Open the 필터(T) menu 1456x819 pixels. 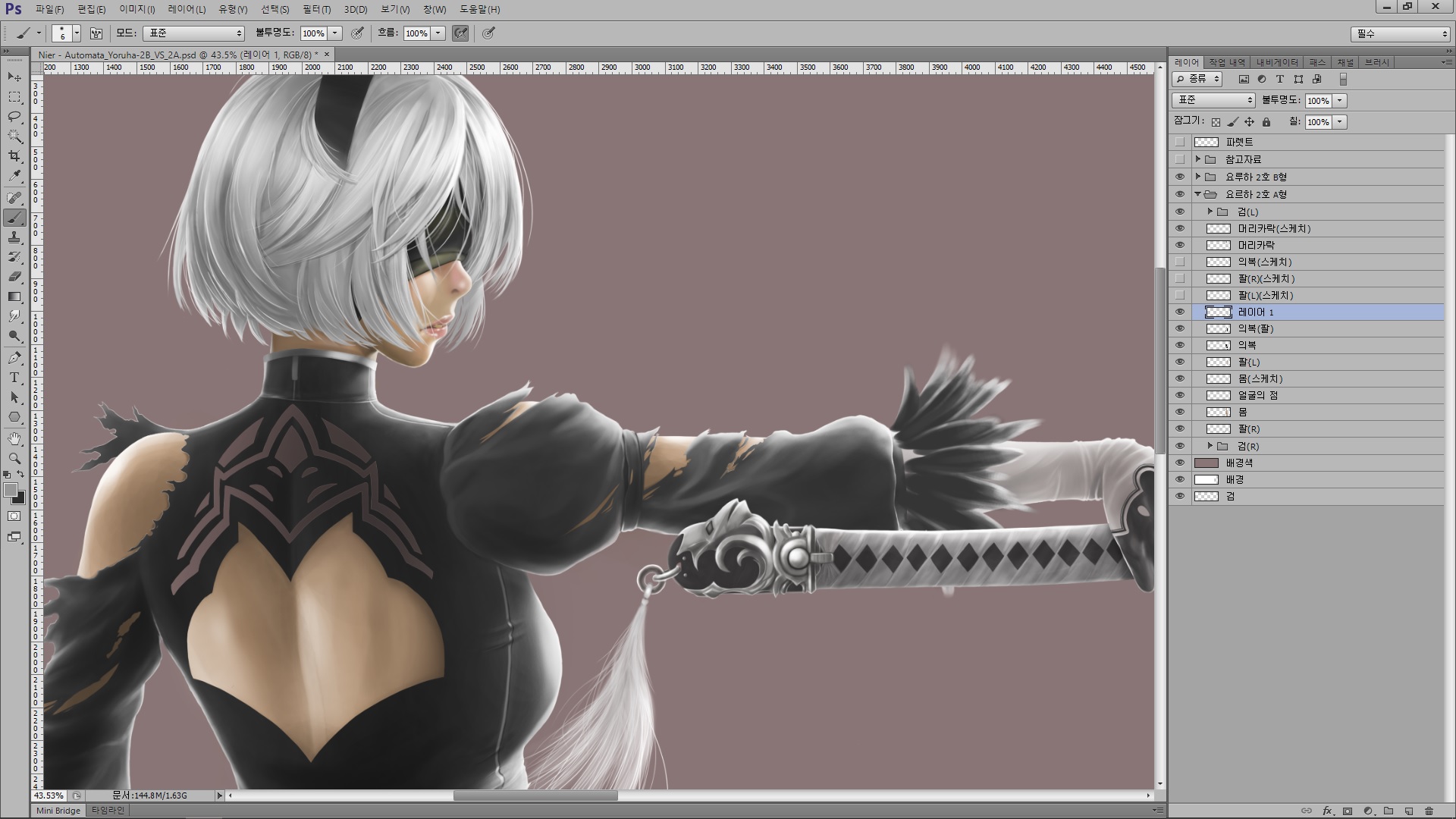316,9
